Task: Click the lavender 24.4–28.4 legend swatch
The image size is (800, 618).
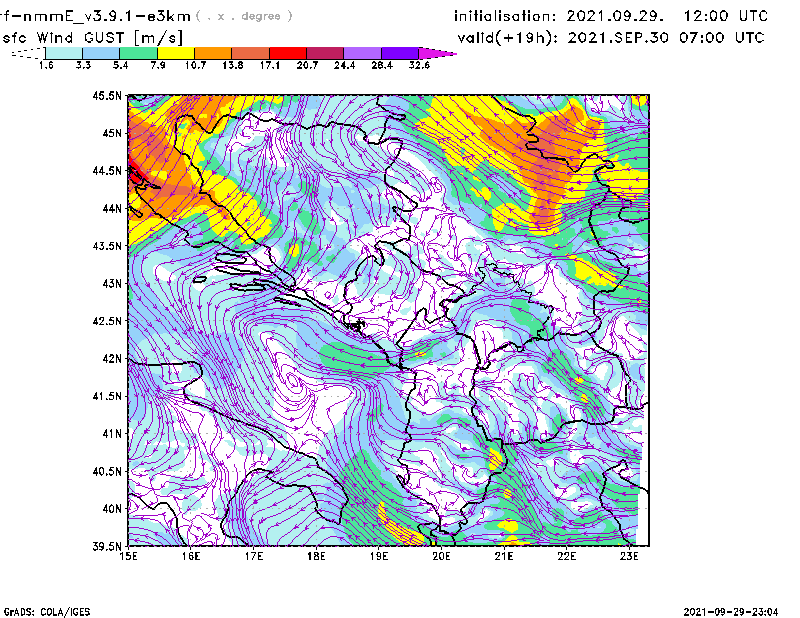Action: (x=362, y=53)
